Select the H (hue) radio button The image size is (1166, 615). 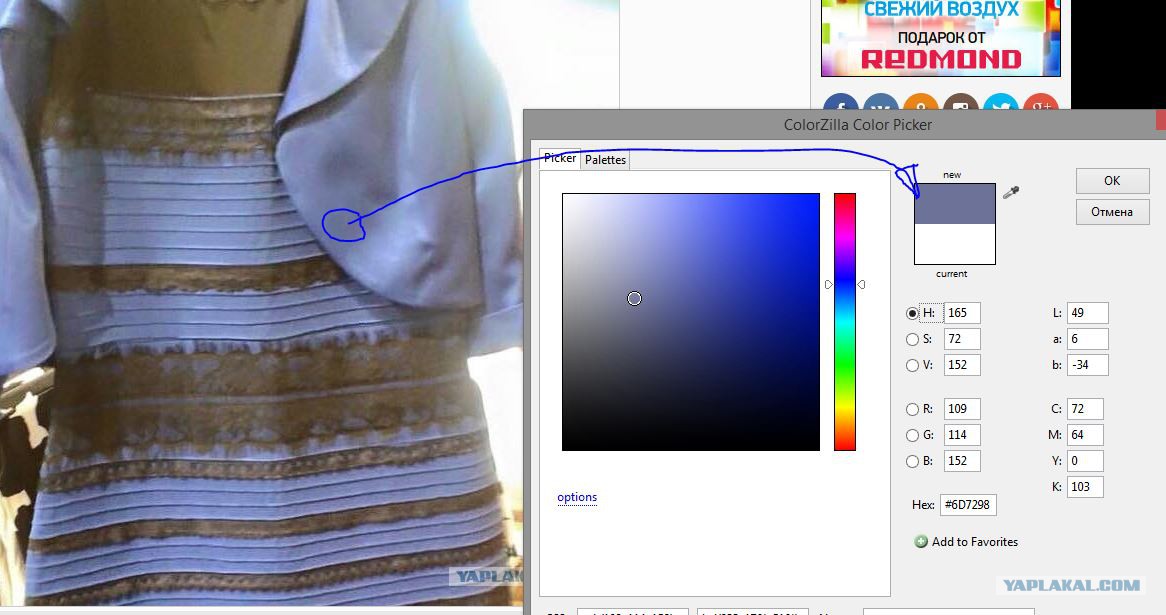click(912, 313)
